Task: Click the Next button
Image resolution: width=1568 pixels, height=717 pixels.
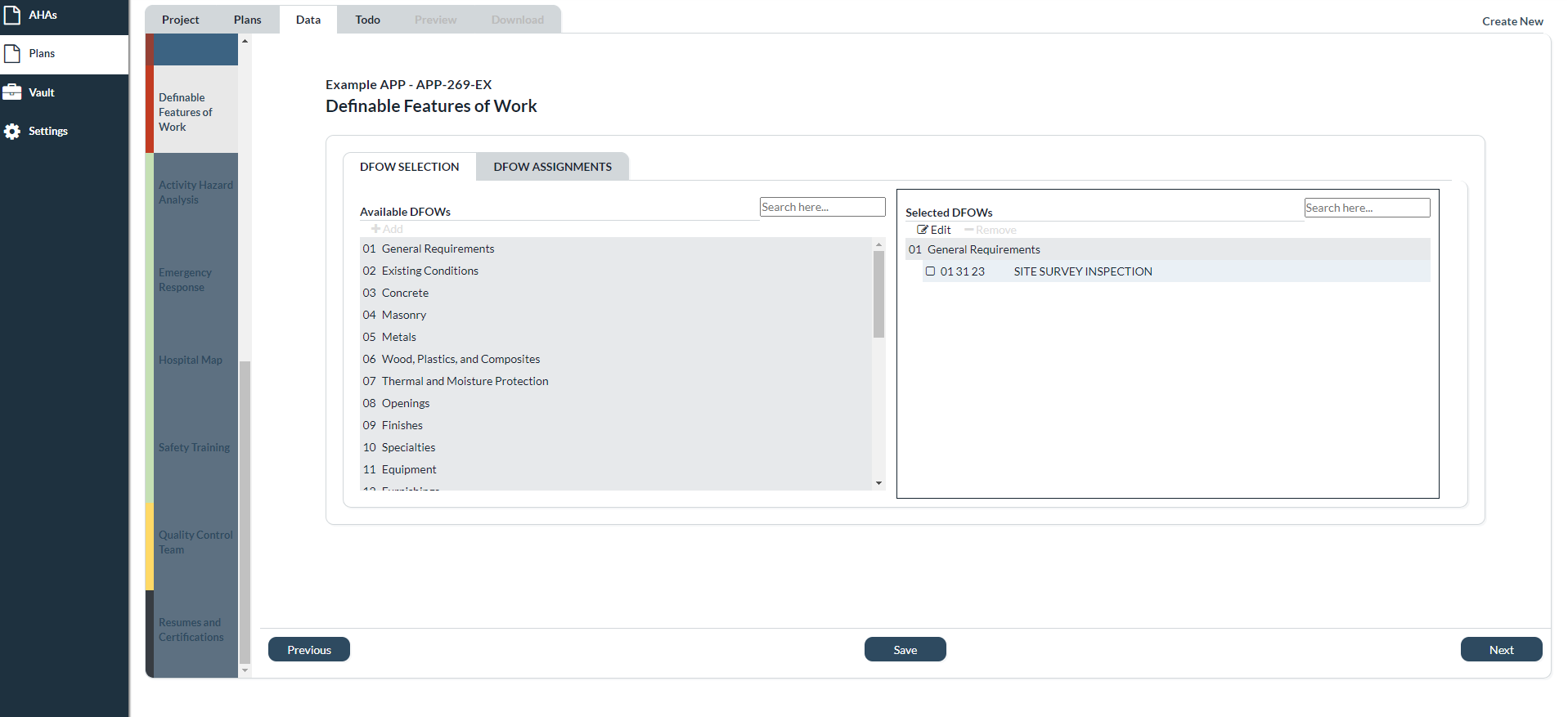Action: pos(1502,650)
